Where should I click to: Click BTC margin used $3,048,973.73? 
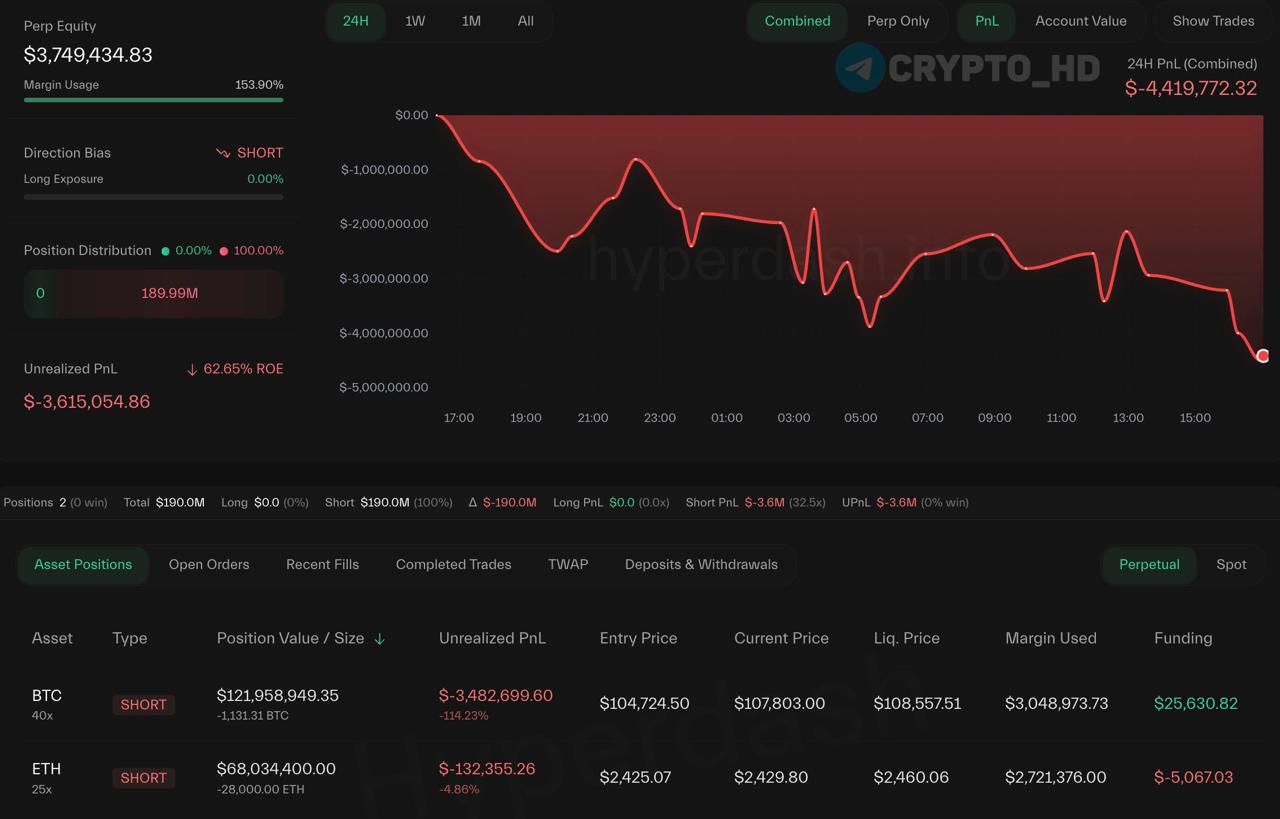tap(1056, 704)
